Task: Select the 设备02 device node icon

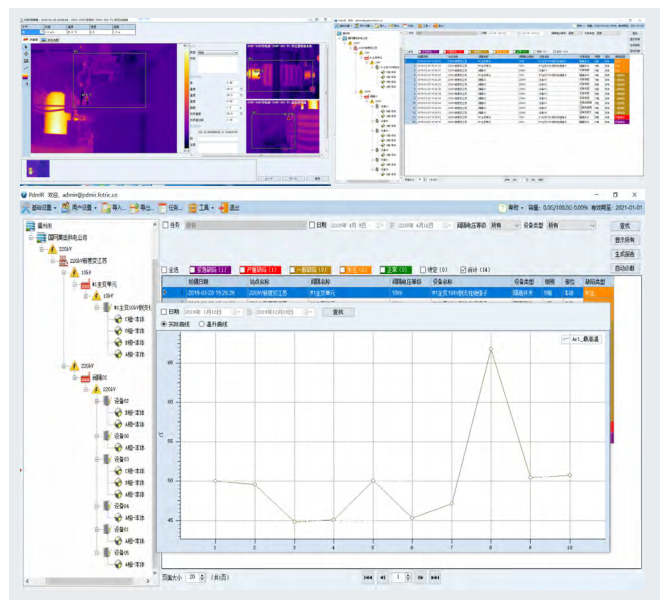Action: coord(107,400)
